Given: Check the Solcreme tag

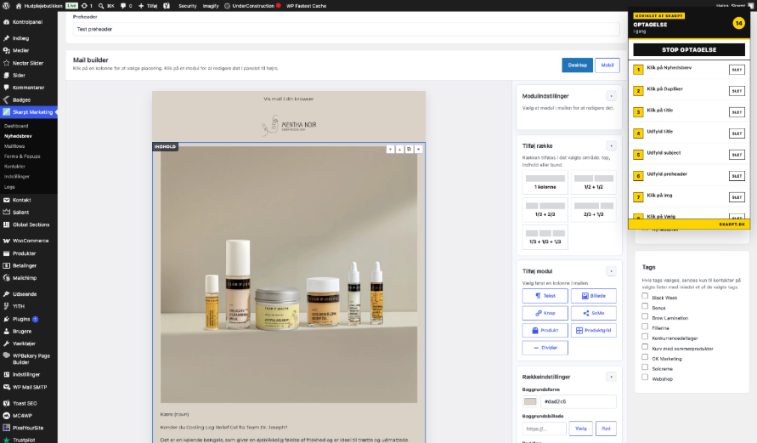Looking at the screenshot, I should pyautogui.click(x=645, y=367).
